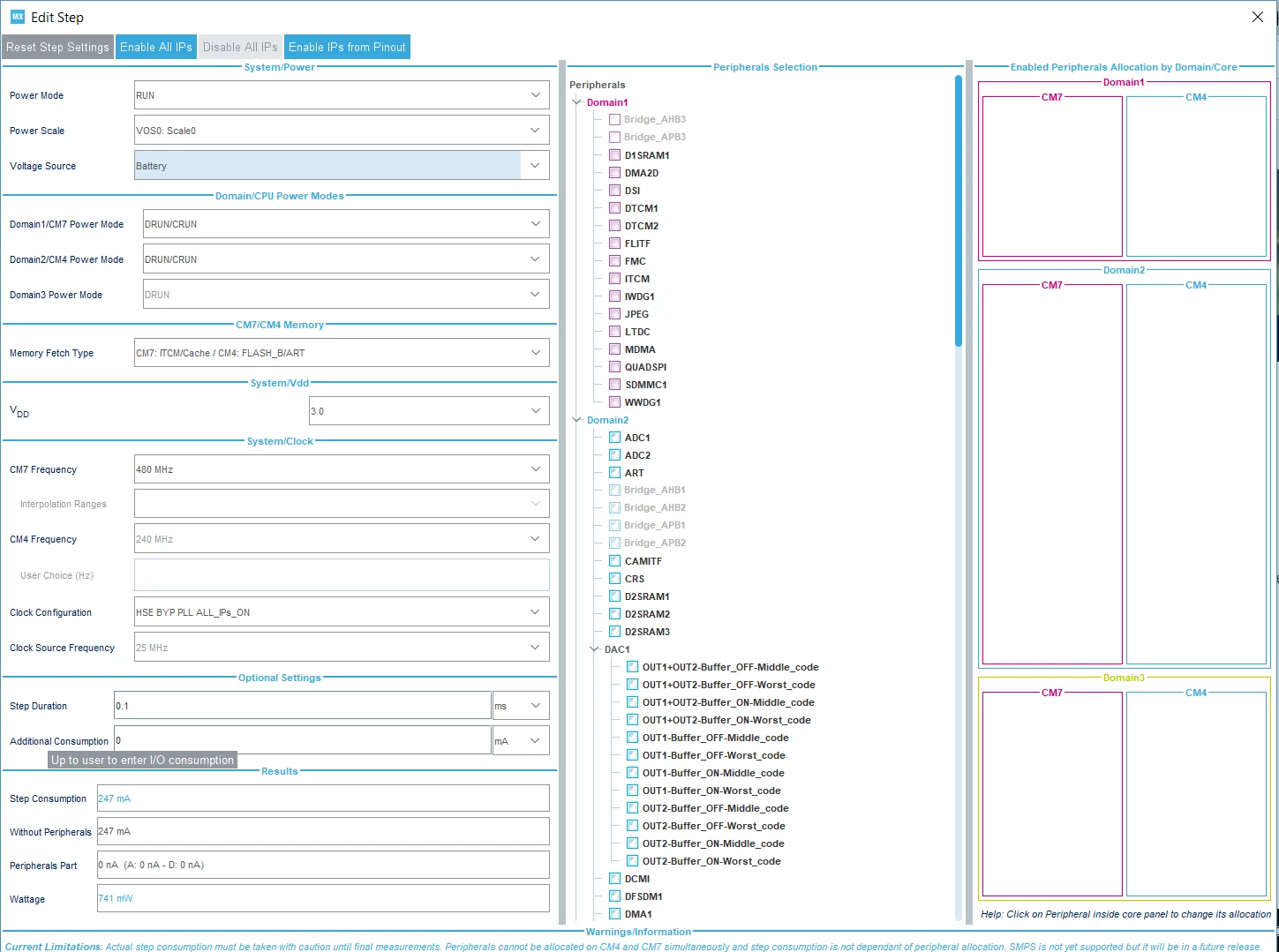Click the Additional Consumption input field
This screenshot has height=952, width=1279.
[x=303, y=741]
